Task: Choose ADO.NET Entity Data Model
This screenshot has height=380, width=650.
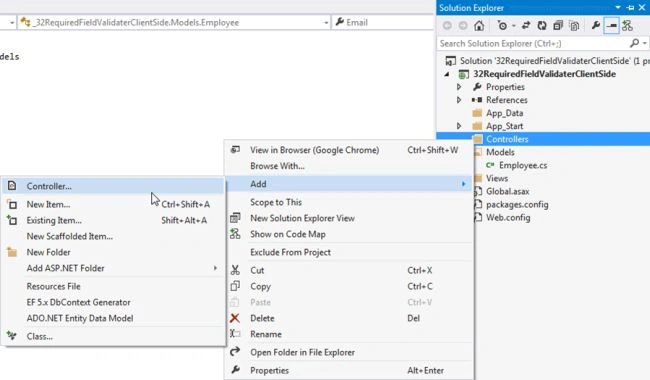Action: coord(113,318)
